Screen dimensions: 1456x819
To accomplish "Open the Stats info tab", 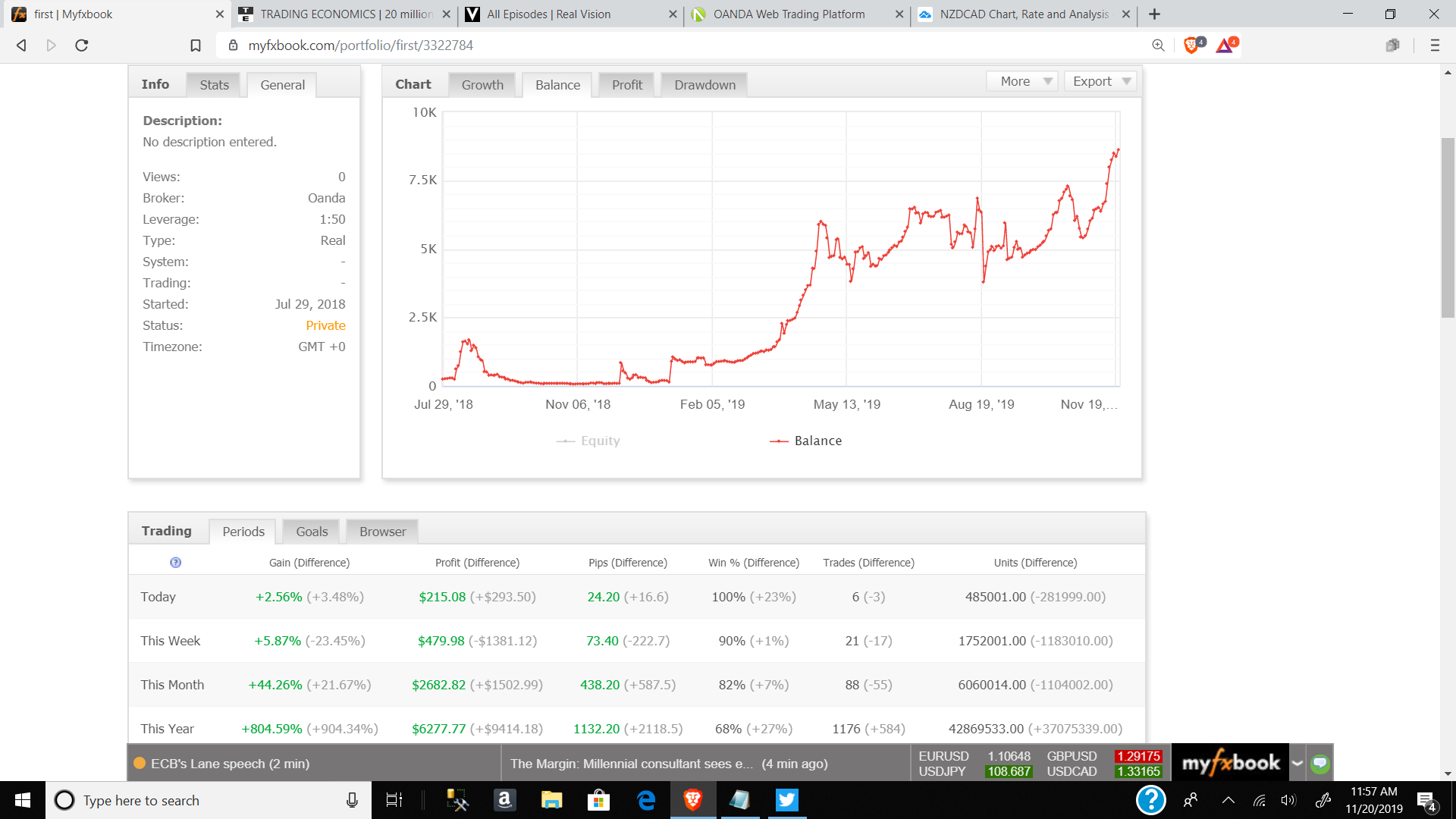I will 214,85.
